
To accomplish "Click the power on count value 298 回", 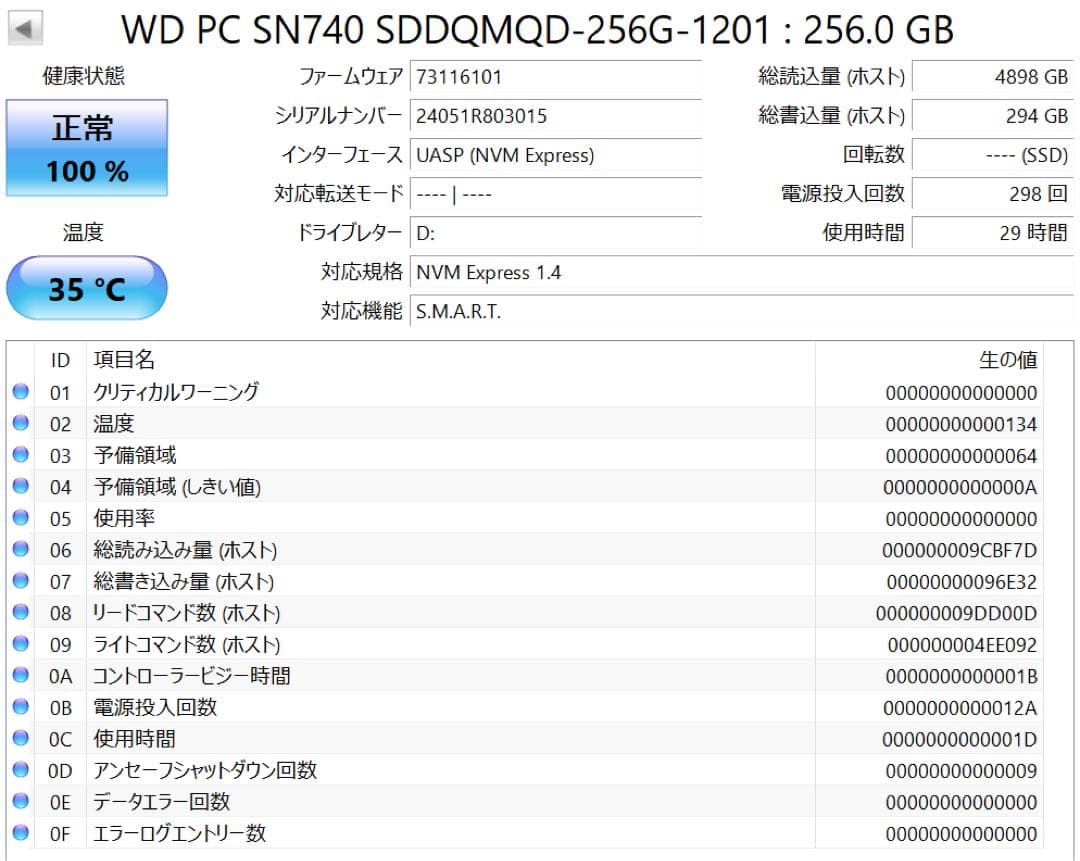I will pyautogui.click(x=993, y=194).
